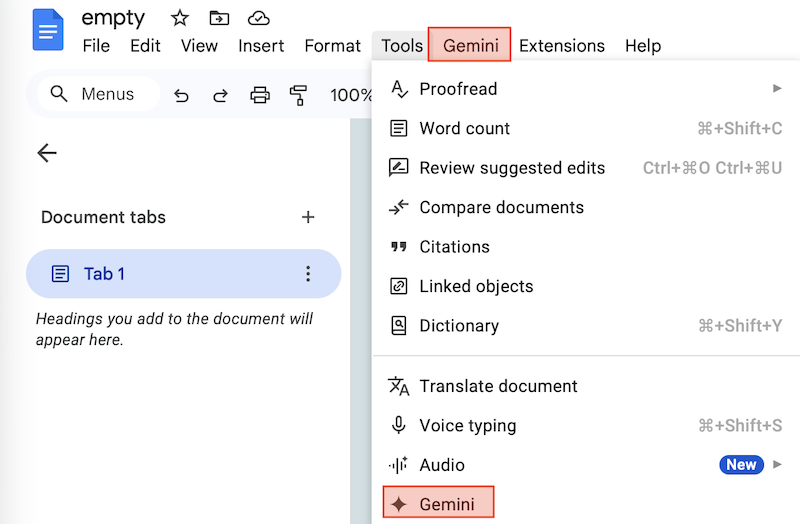Click the Gemini sparkle icon in menu
The width and height of the screenshot is (800, 524).
(x=398, y=505)
